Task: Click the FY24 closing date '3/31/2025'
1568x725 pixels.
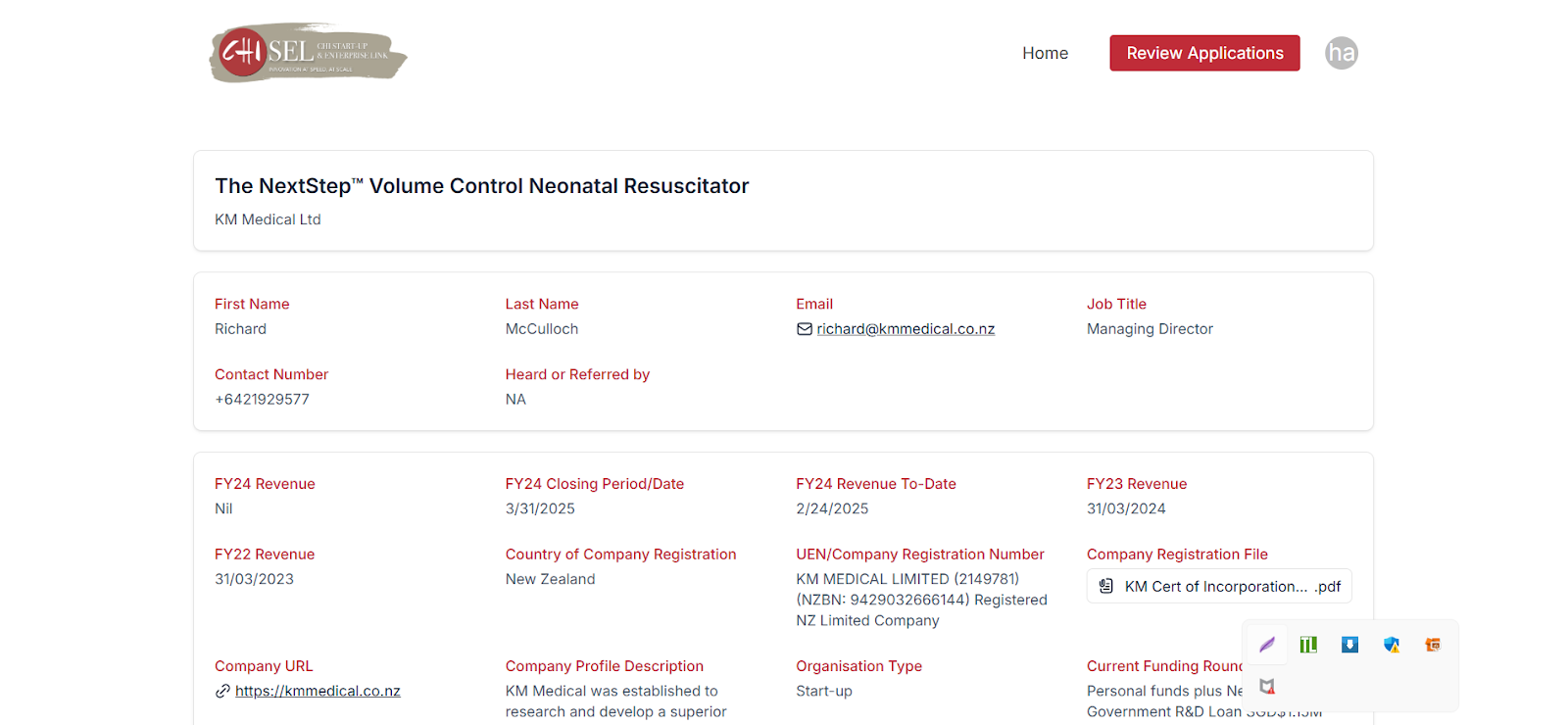Action: [540, 508]
